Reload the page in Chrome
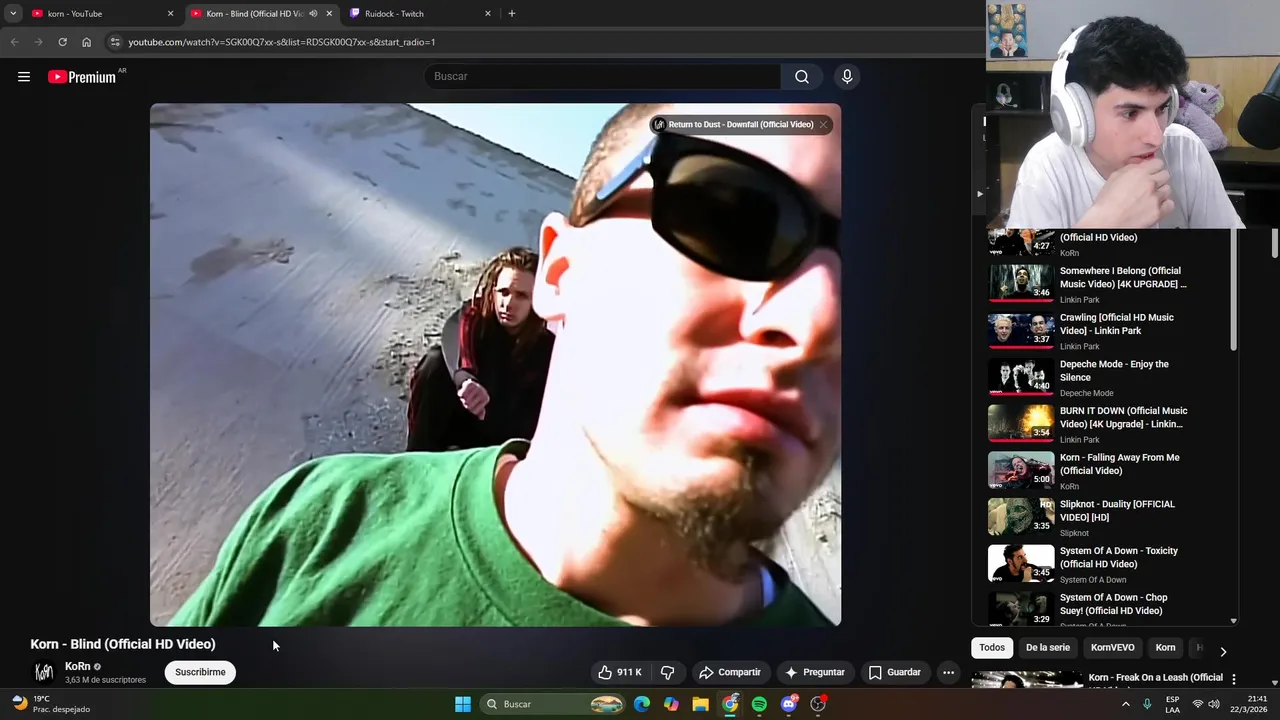Image resolution: width=1280 pixels, height=720 pixels. [62, 42]
